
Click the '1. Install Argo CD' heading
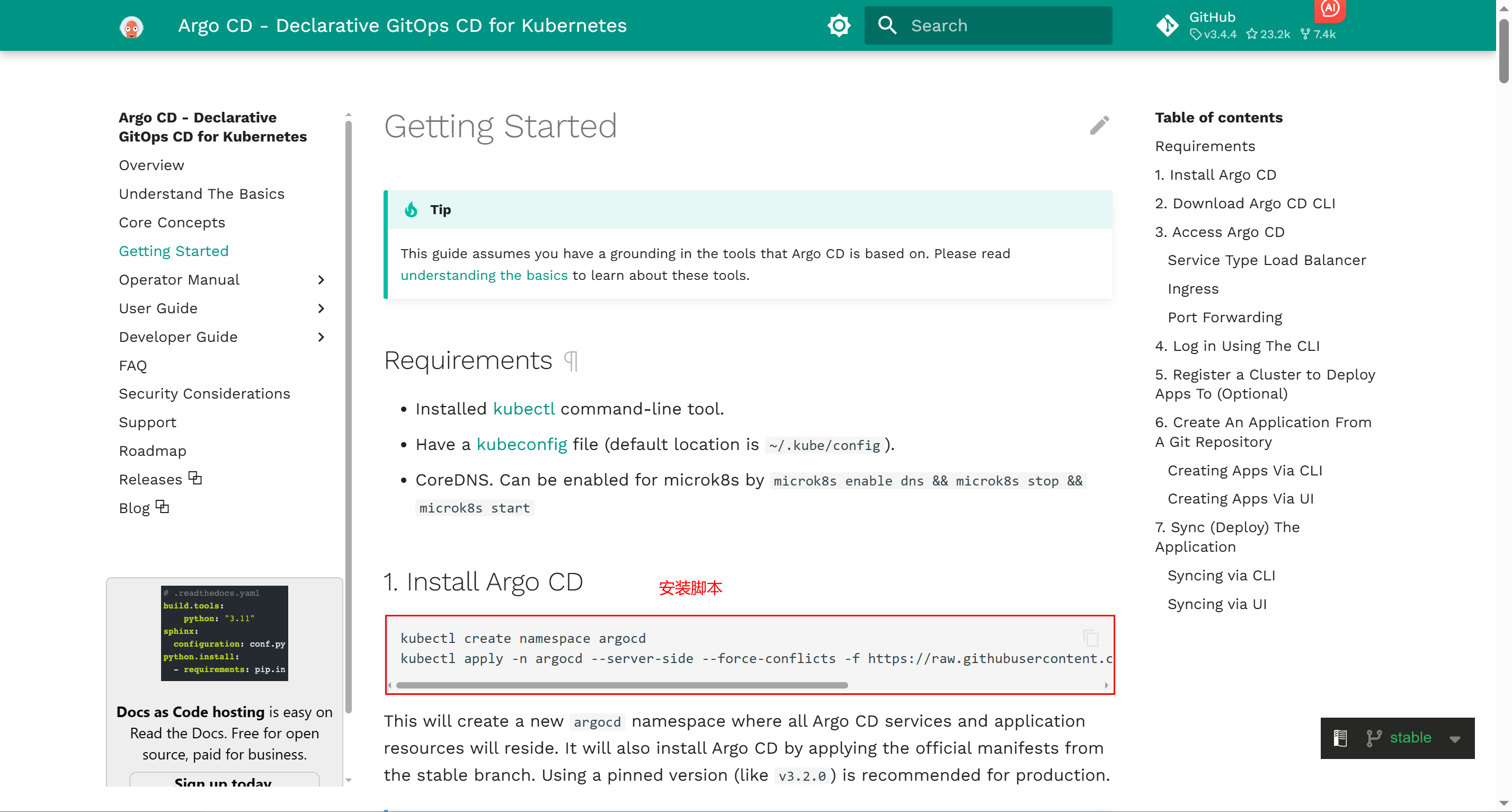(483, 582)
